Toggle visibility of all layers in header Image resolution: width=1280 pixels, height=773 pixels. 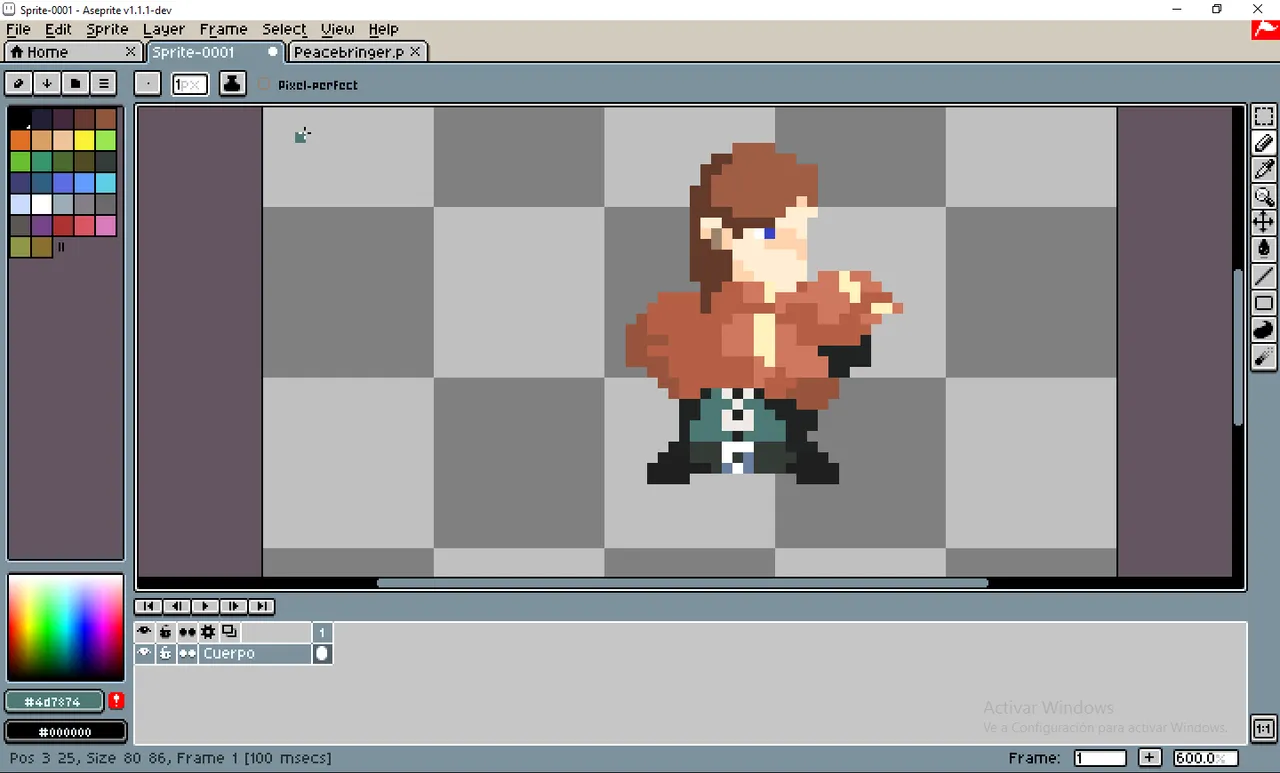point(144,632)
